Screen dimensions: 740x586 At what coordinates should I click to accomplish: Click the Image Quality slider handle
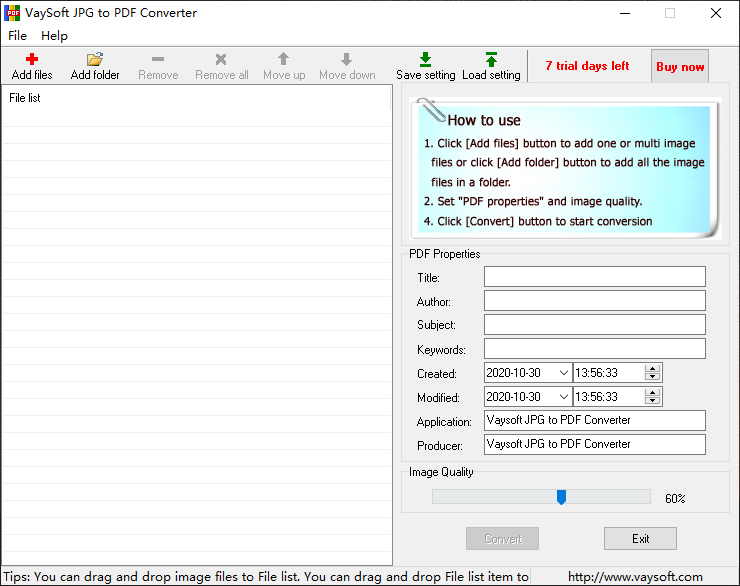coord(561,497)
